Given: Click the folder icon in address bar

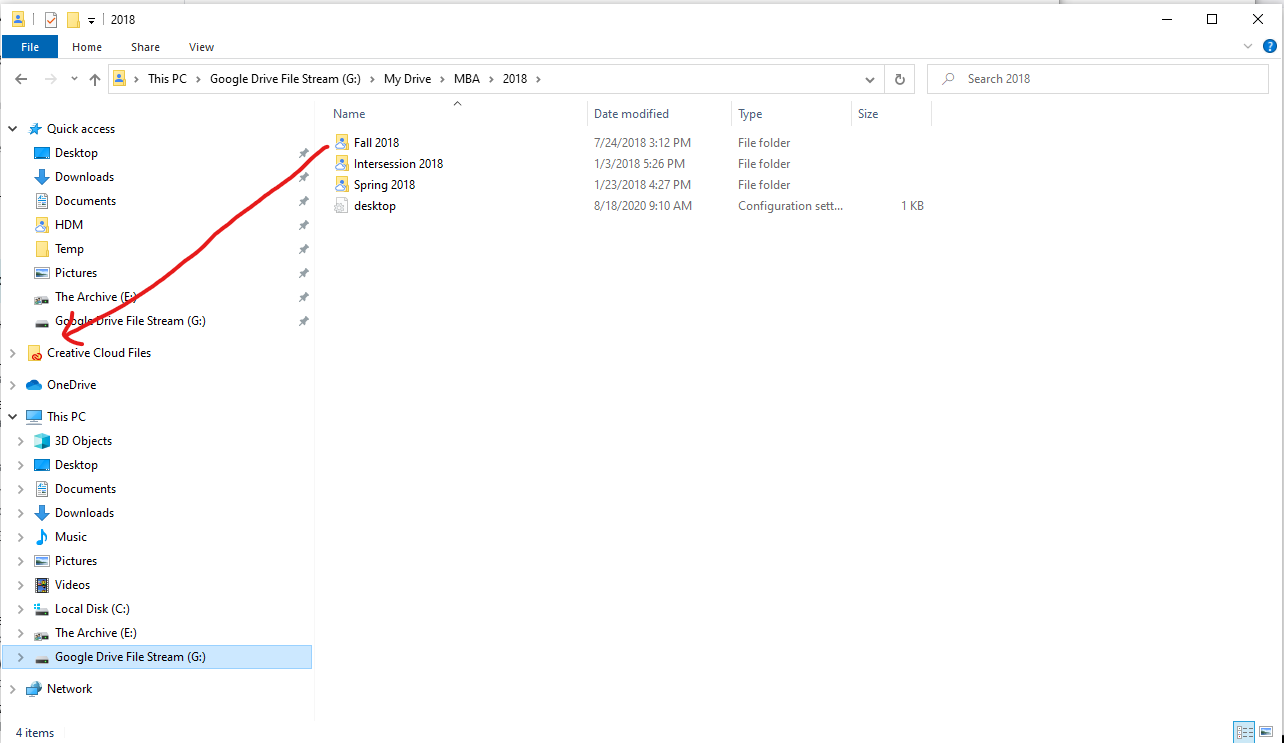Looking at the screenshot, I should tap(119, 79).
